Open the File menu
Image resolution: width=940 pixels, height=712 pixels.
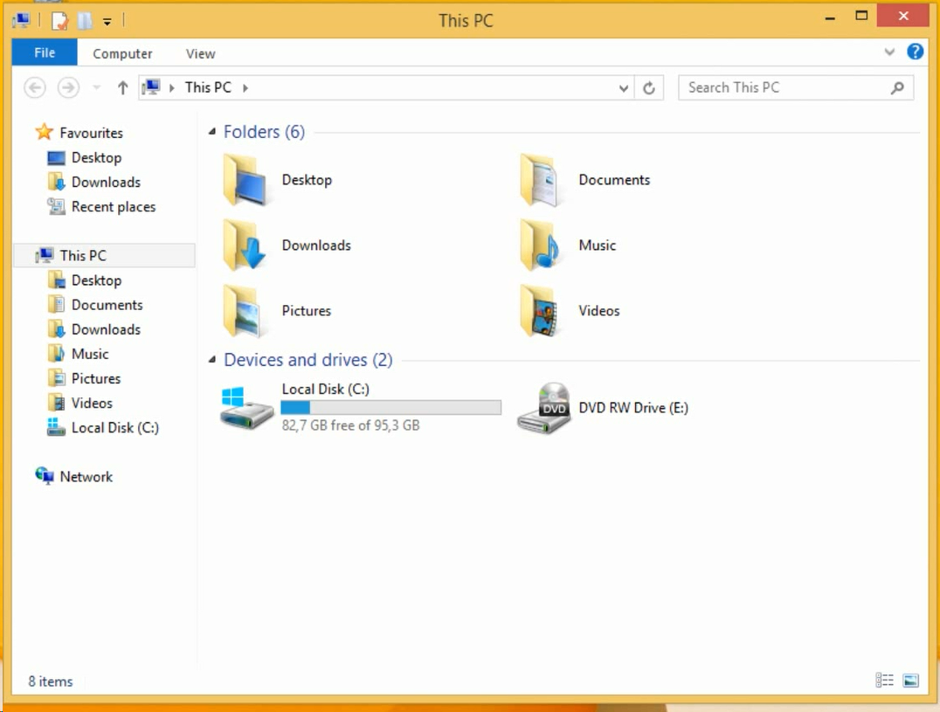pyautogui.click(x=44, y=53)
